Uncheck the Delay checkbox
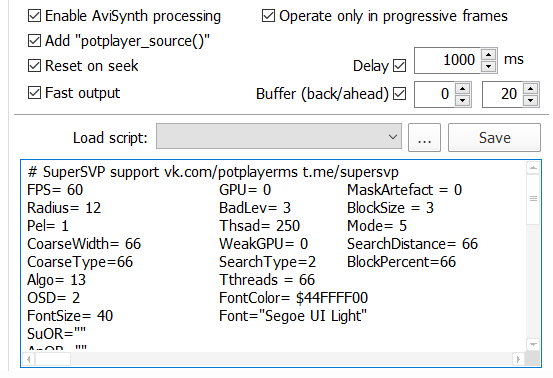 click(x=400, y=66)
